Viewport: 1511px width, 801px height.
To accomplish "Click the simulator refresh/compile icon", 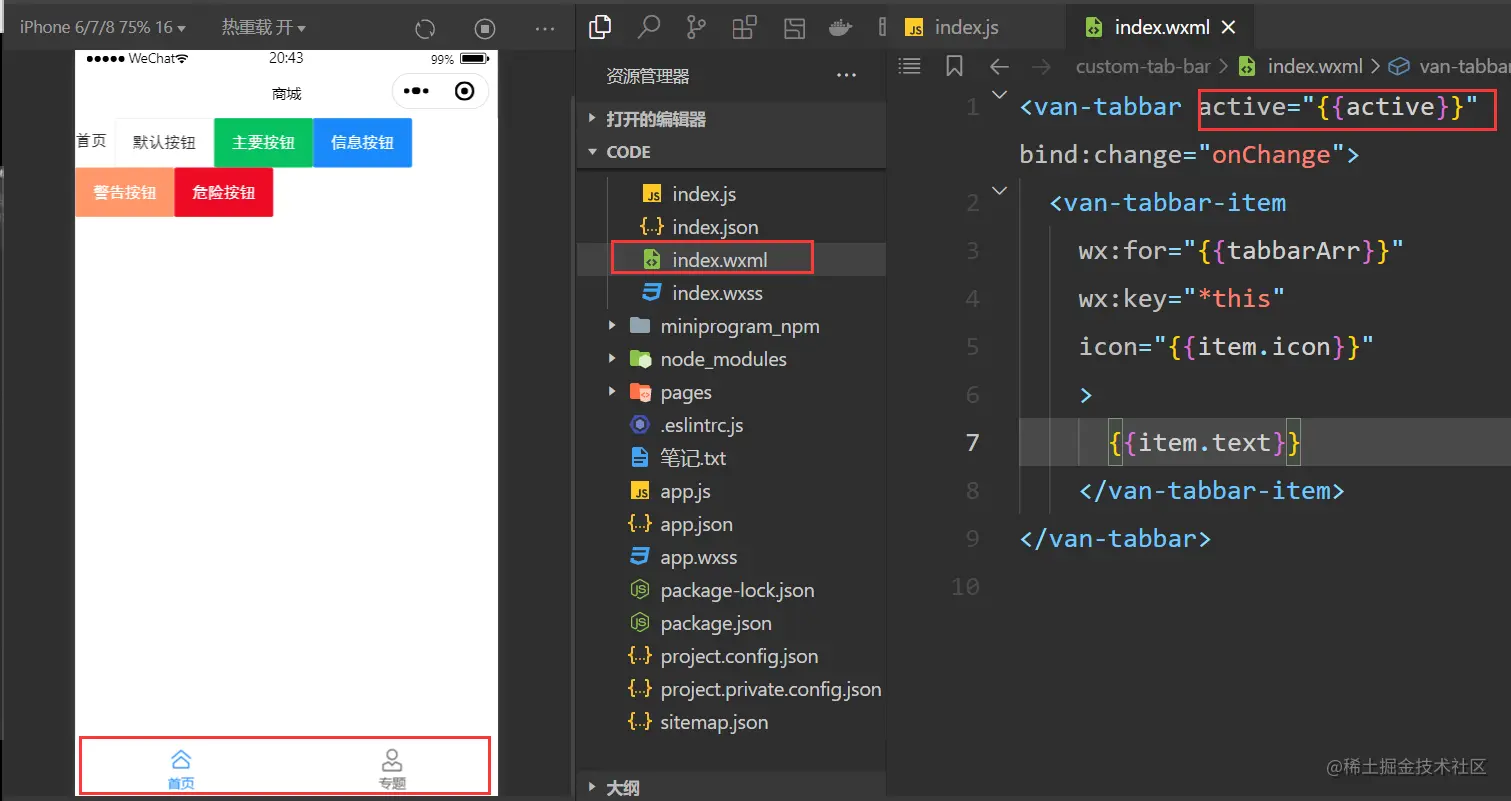I will point(425,29).
